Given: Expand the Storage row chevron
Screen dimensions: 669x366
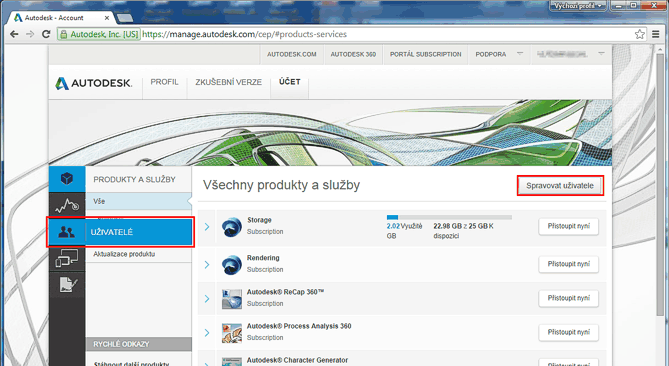Looking at the screenshot, I should (207, 227).
